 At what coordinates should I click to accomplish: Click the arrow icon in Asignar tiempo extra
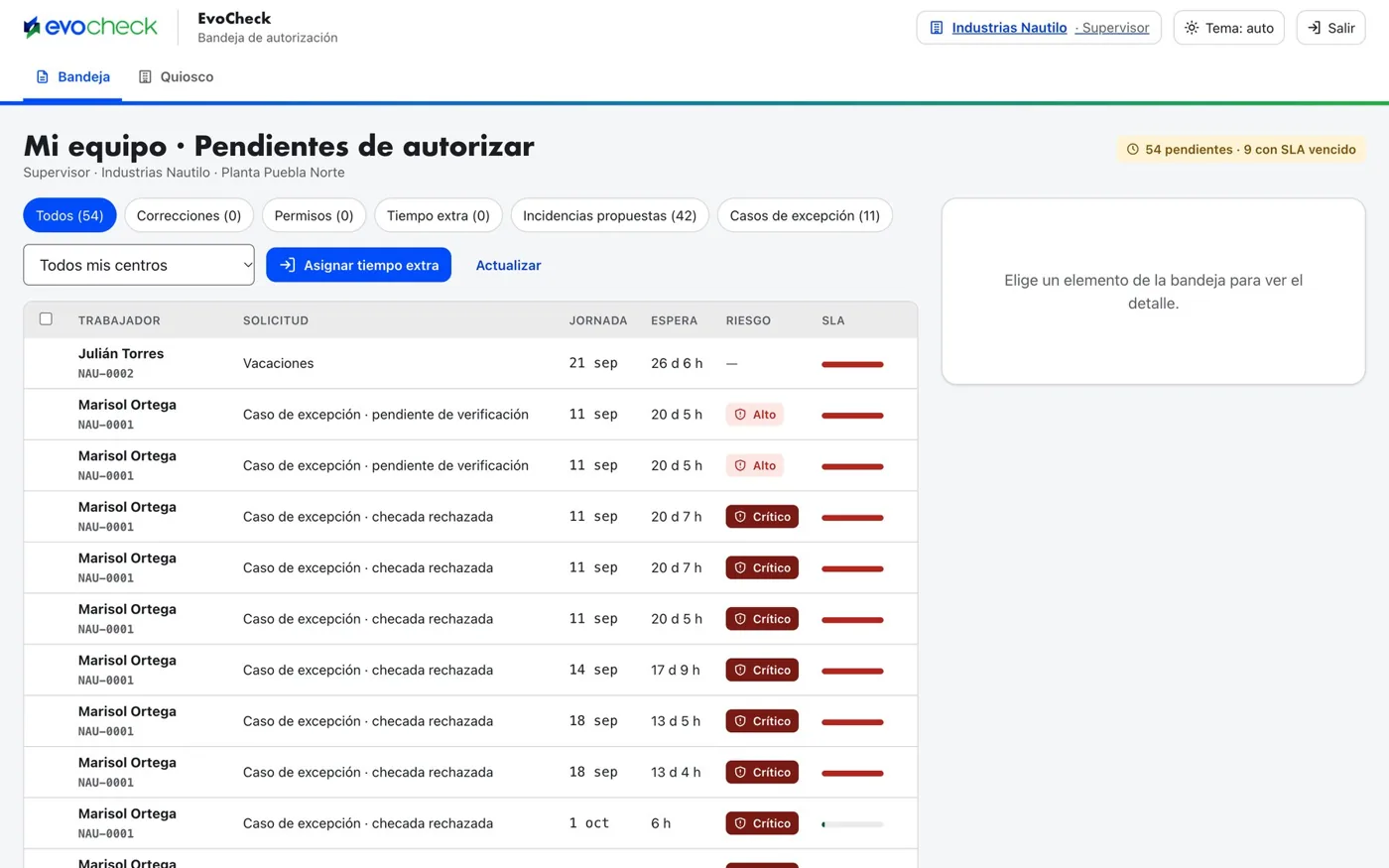coord(288,265)
